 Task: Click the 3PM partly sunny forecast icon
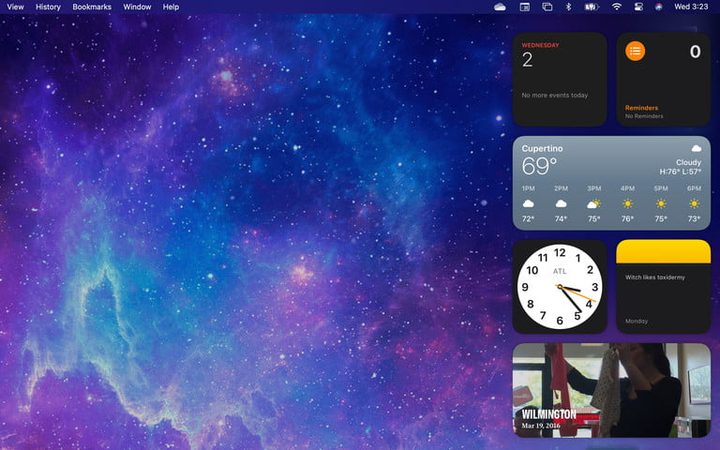pyautogui.click(x=594, y=203)
